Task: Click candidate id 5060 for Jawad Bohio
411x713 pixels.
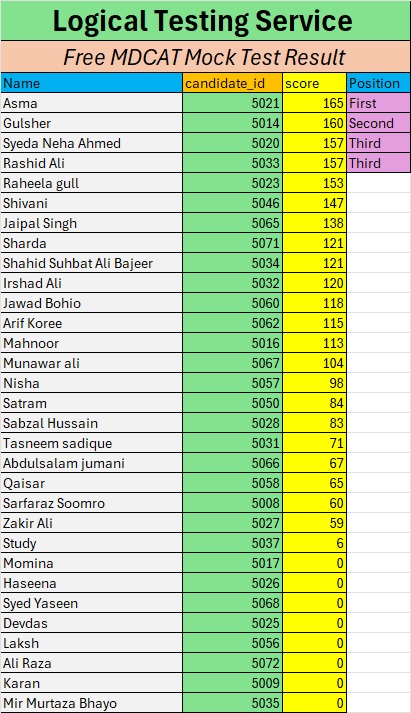Action: (x=232, y=303)
